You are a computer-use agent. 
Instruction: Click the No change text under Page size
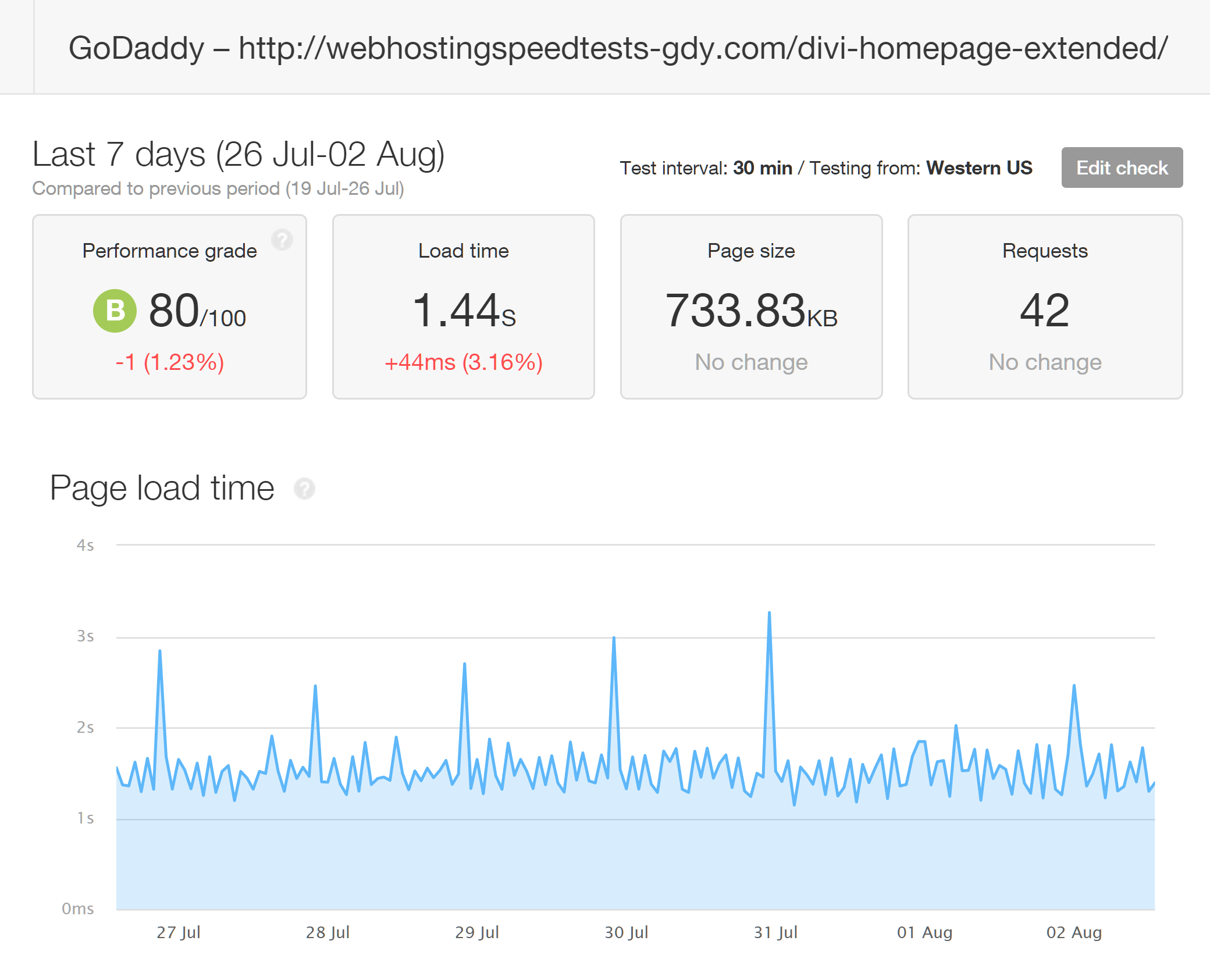(x=751, y=362)
